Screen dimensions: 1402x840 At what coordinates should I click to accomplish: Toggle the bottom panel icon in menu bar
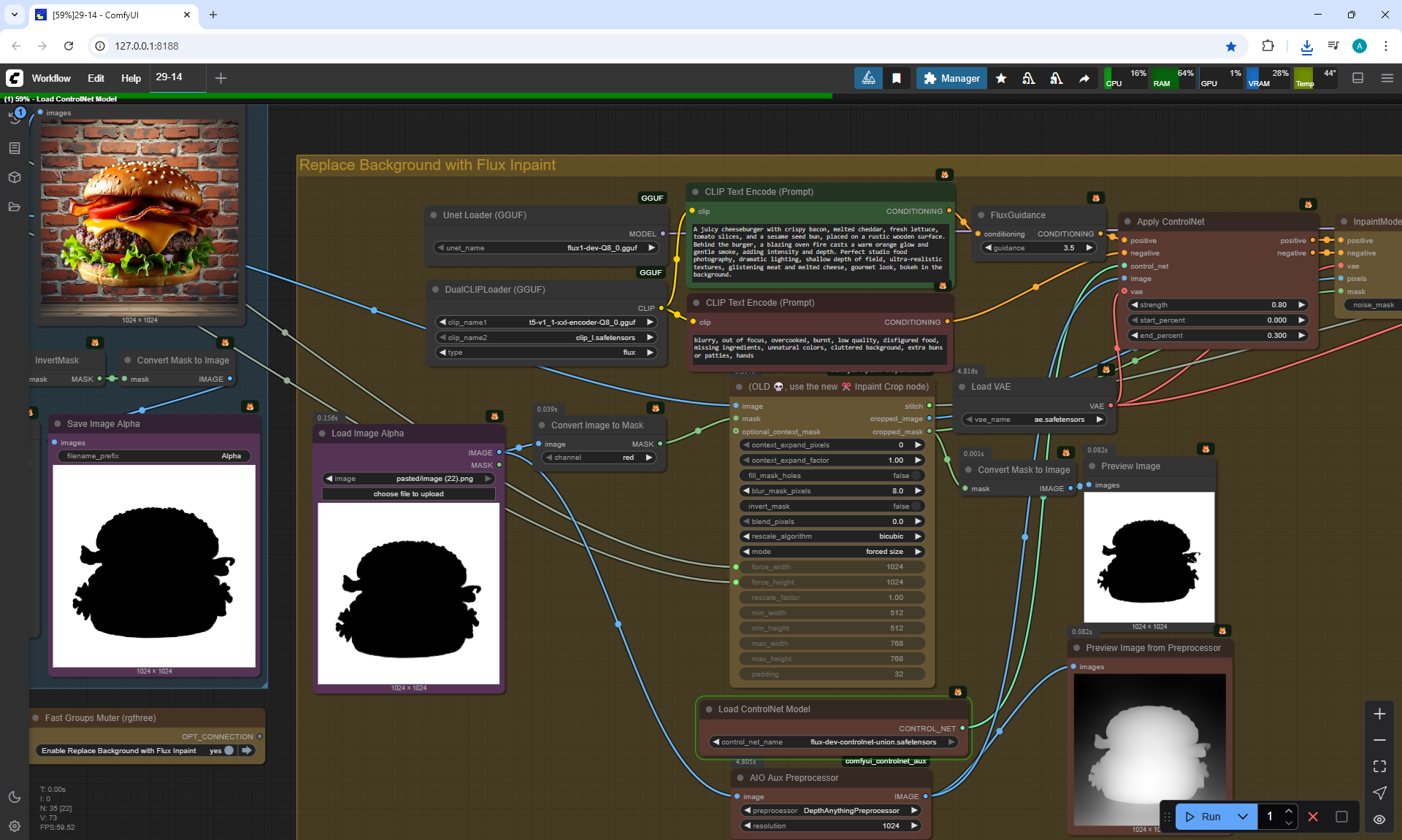pyautogui.click(x=1358, y=78)
